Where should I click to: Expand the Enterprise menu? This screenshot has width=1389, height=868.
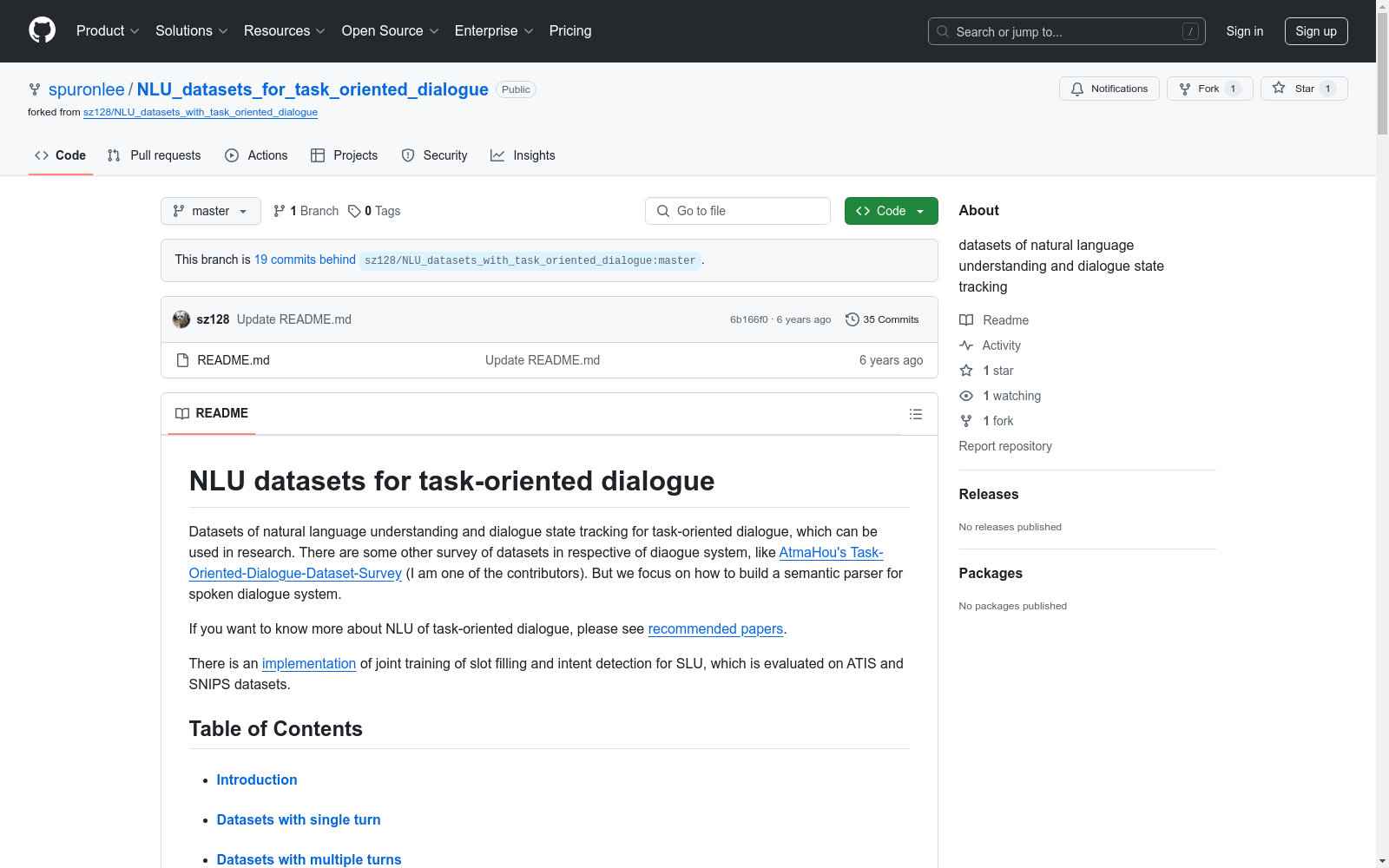(x=495, y=31)
